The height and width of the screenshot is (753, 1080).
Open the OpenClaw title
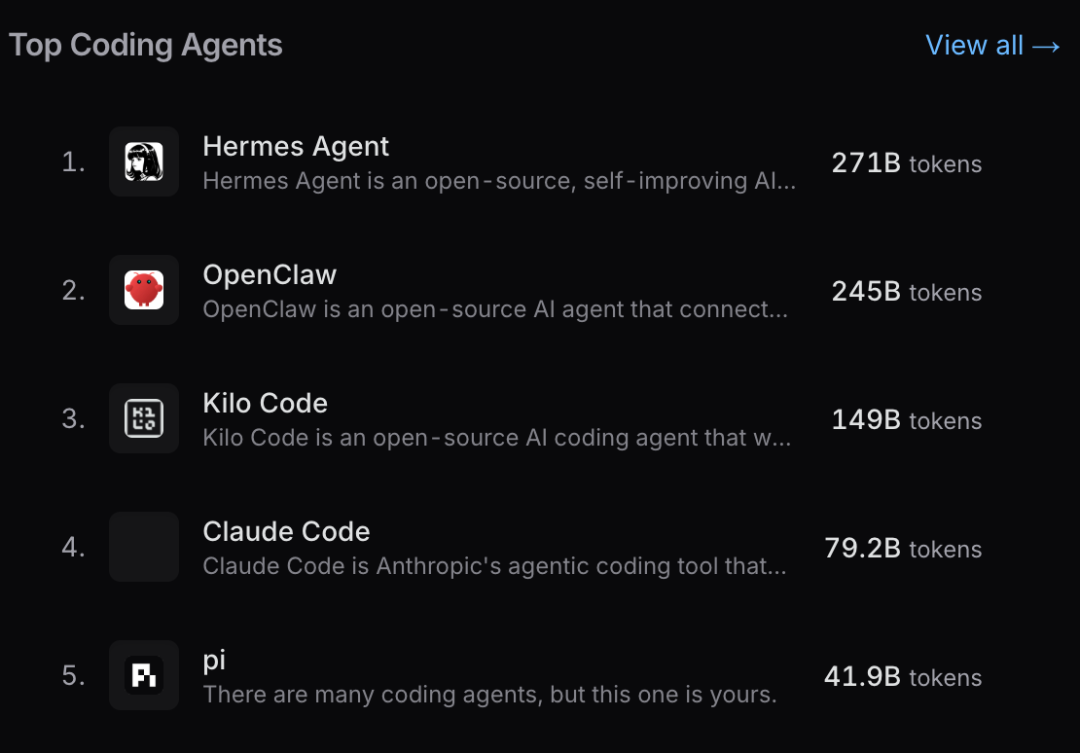point(269,275)
